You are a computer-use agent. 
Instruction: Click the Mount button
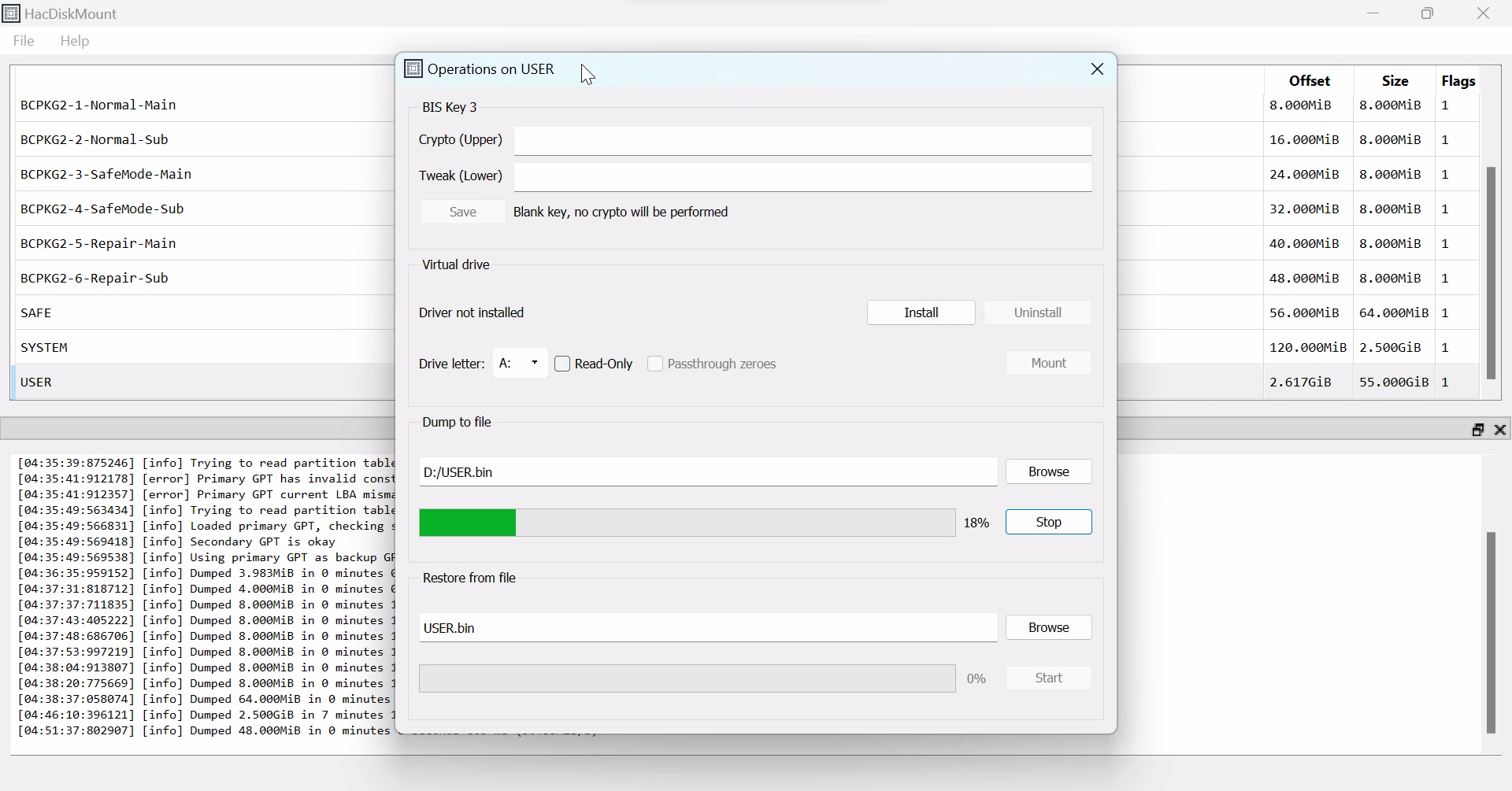coord(1049,363)
